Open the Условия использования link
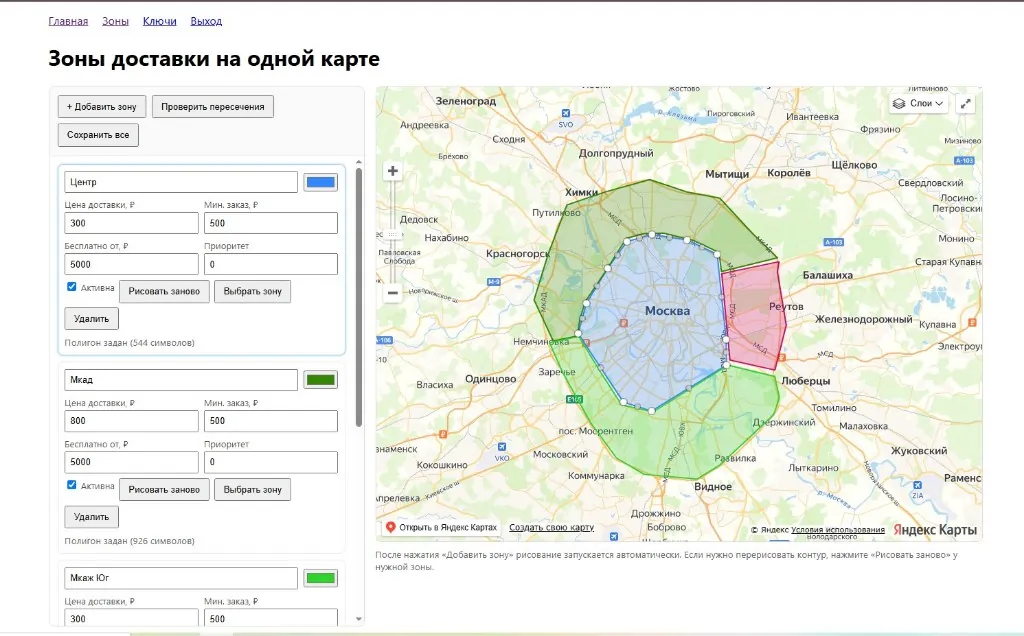The height and width of the screenshot is (636, 1024). point(838,530)
